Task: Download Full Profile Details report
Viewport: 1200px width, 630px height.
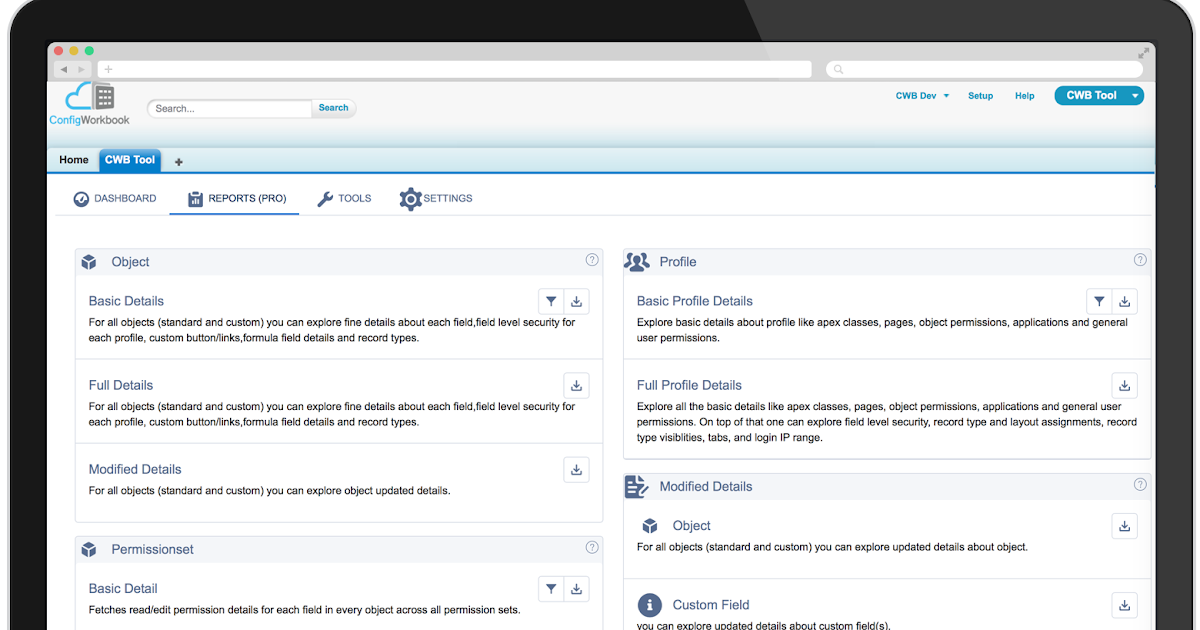Action: coord(1125,385)
